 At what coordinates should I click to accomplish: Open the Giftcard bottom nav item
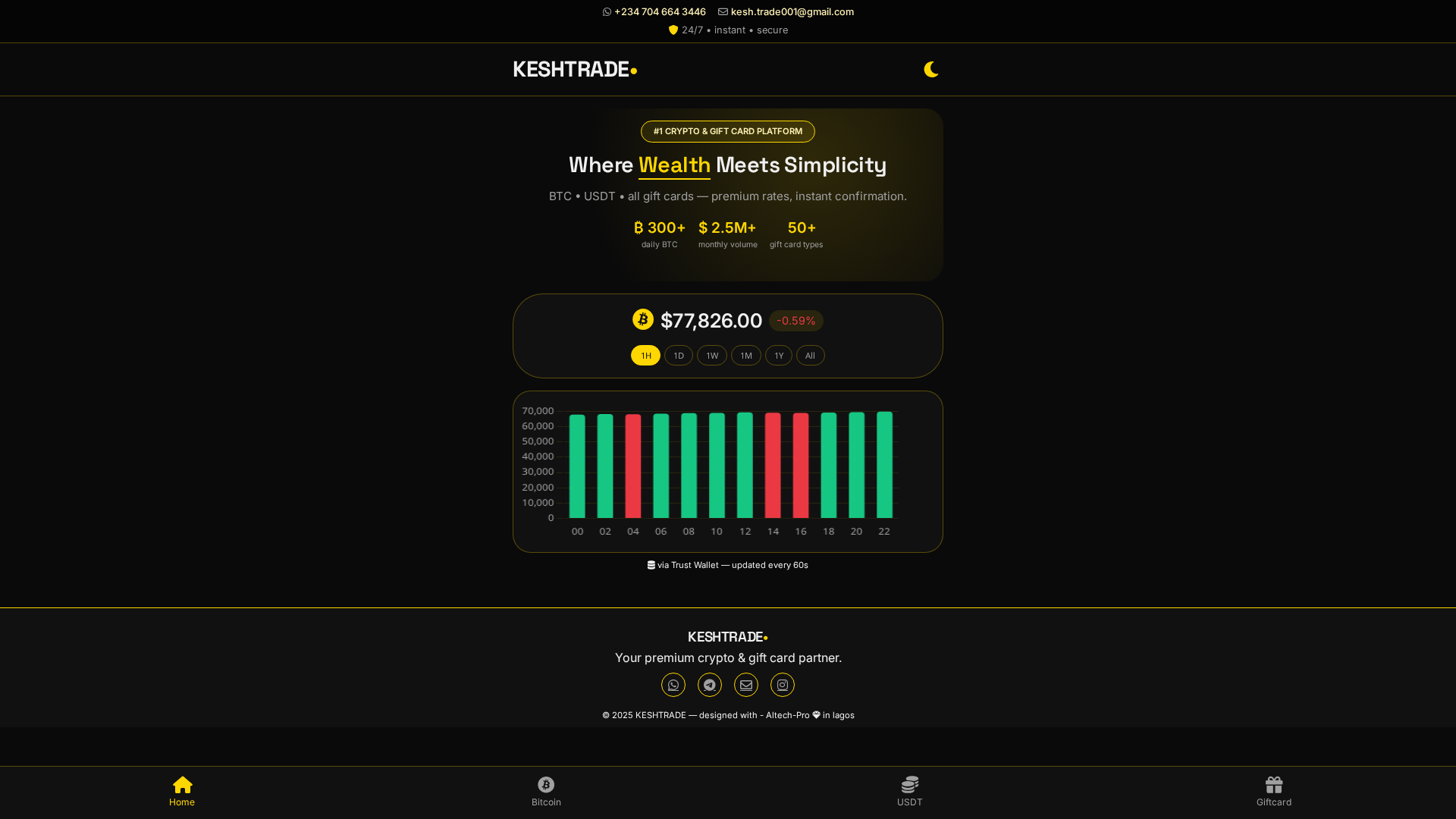click(x=1274, y=792)
